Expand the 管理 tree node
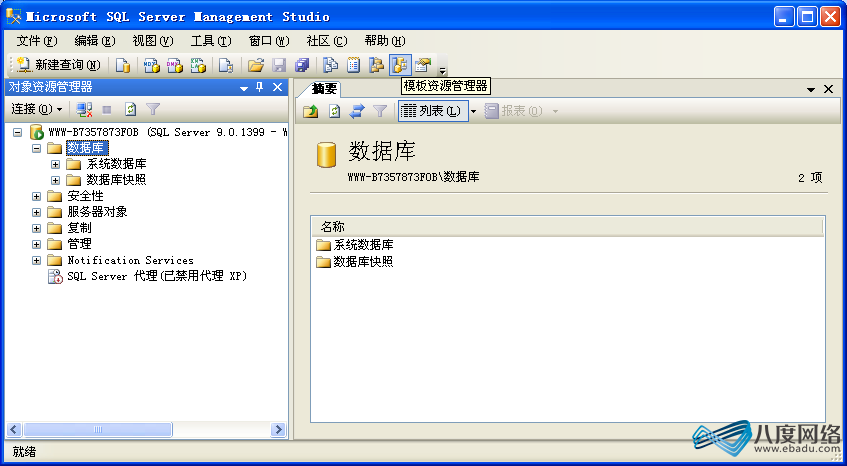Image resolution: width=847 pixels, height=466 pixels. [x=36, y=244]
